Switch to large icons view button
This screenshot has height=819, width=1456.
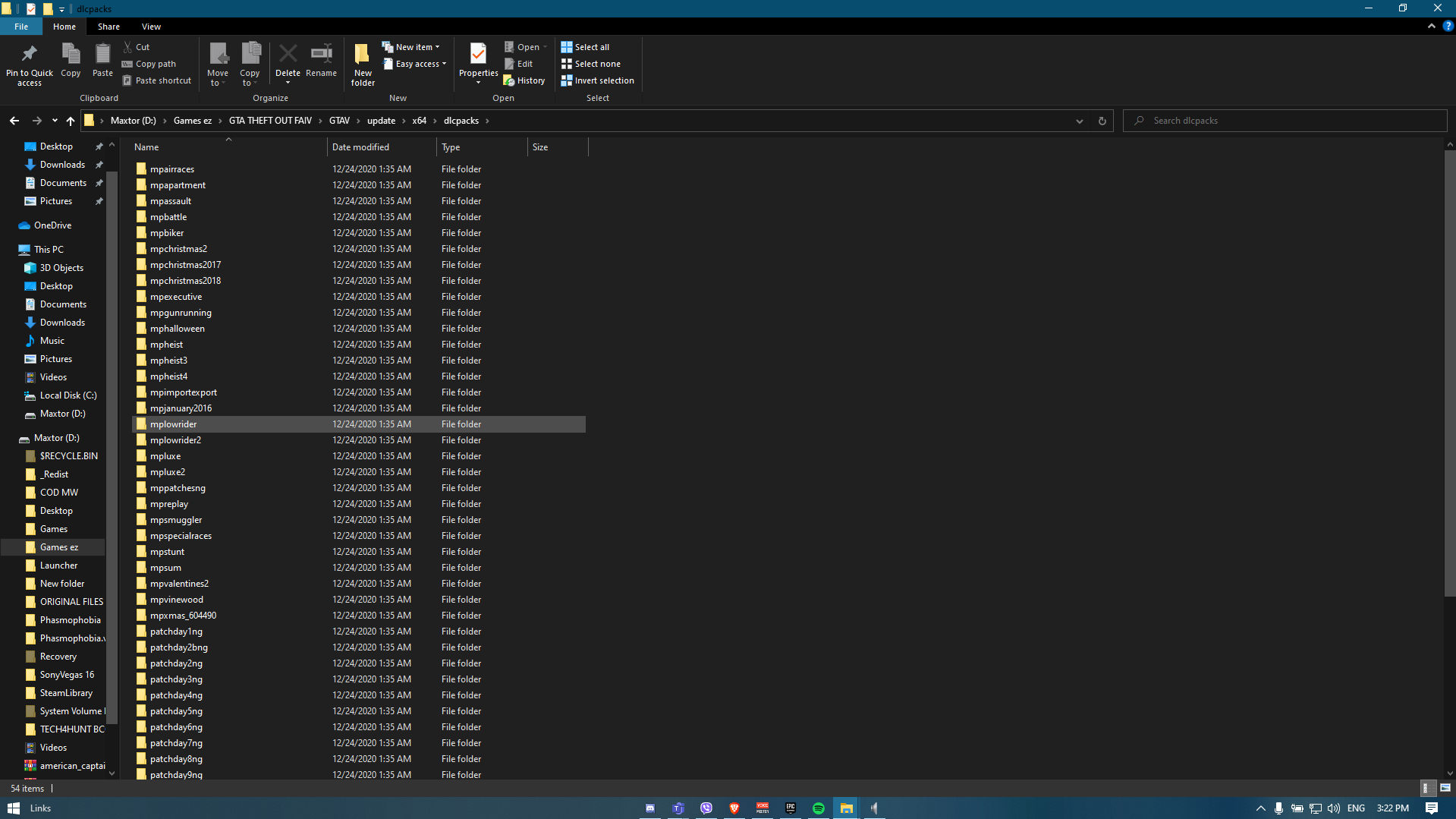[1445, 788]
